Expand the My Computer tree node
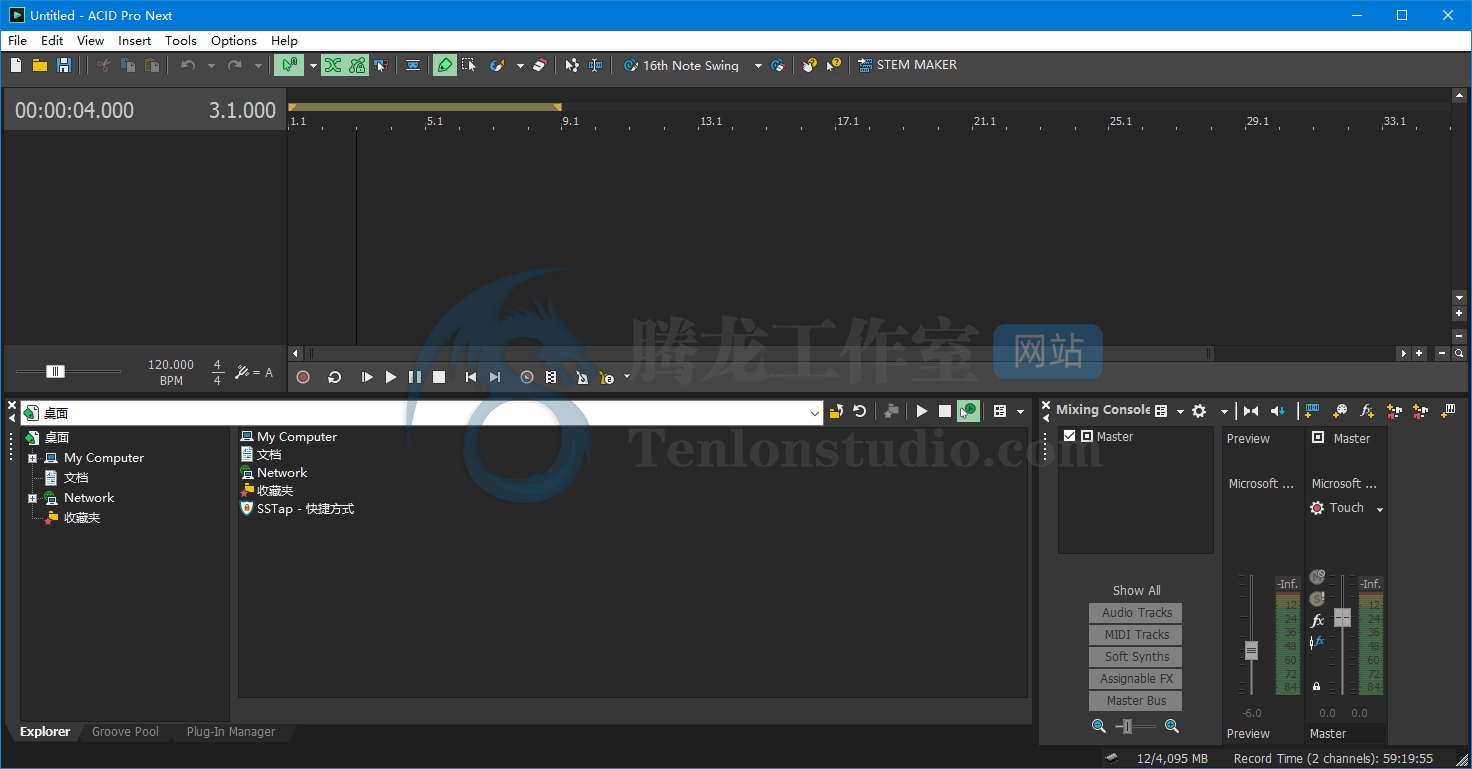 click(x=32, y=458)
